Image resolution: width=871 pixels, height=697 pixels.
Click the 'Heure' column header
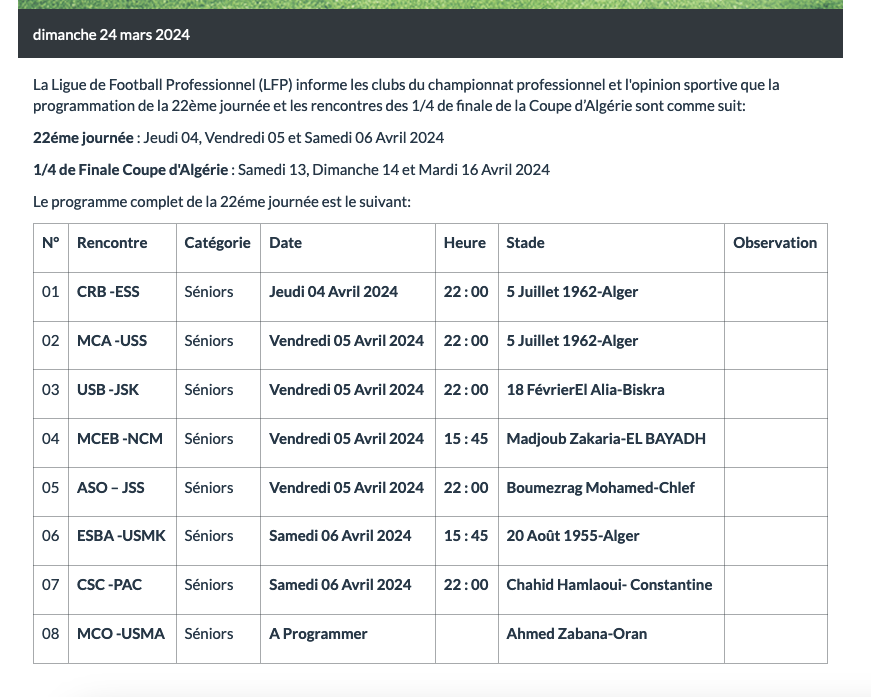(465, 243)
